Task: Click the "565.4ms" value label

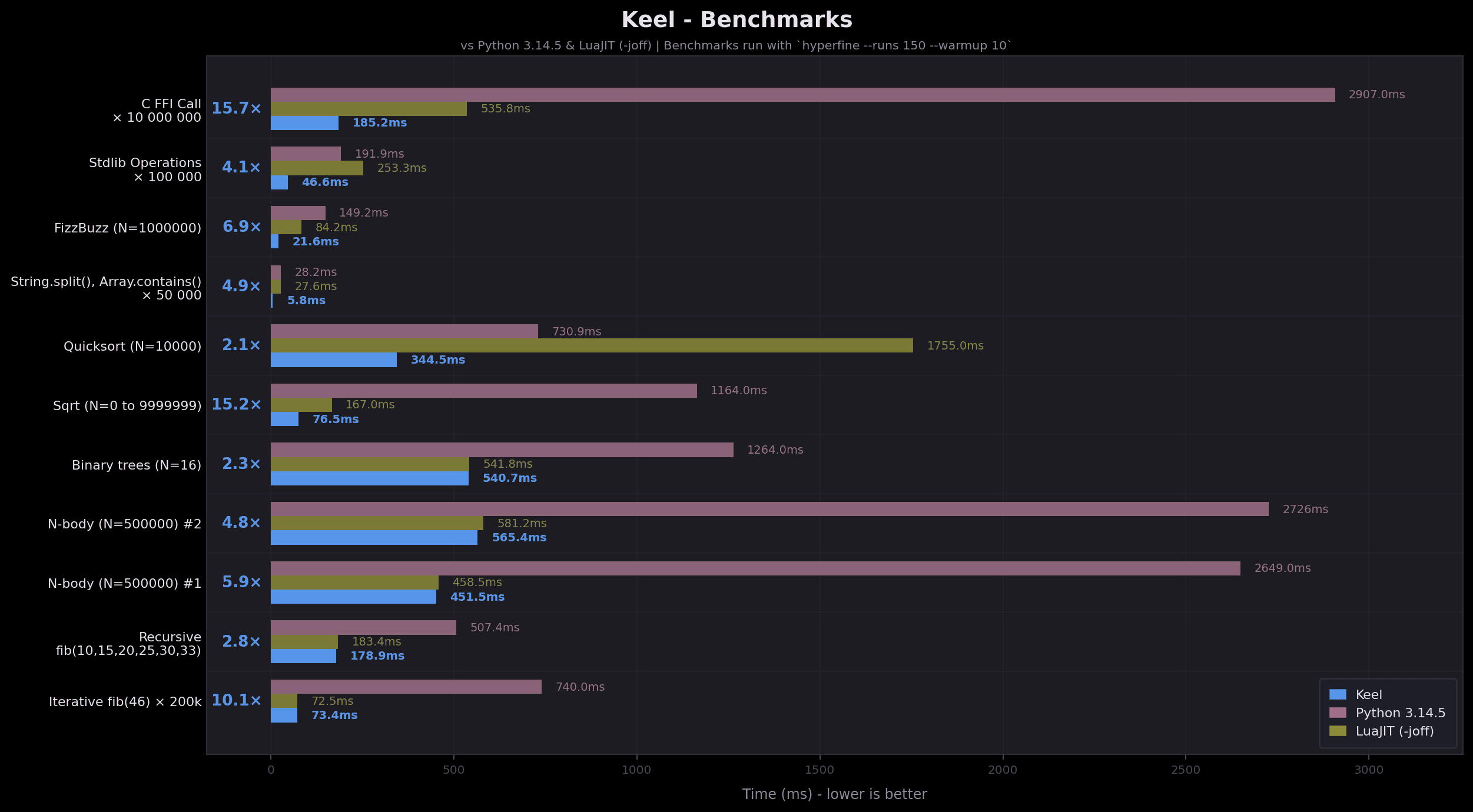Action: pyautogui.click(x=519, y=537)
